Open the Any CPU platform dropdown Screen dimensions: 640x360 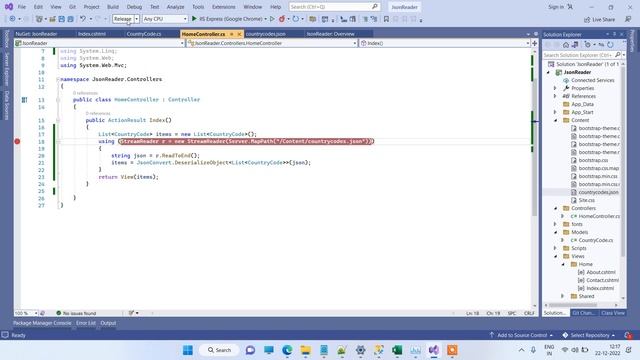coord(185,19)
